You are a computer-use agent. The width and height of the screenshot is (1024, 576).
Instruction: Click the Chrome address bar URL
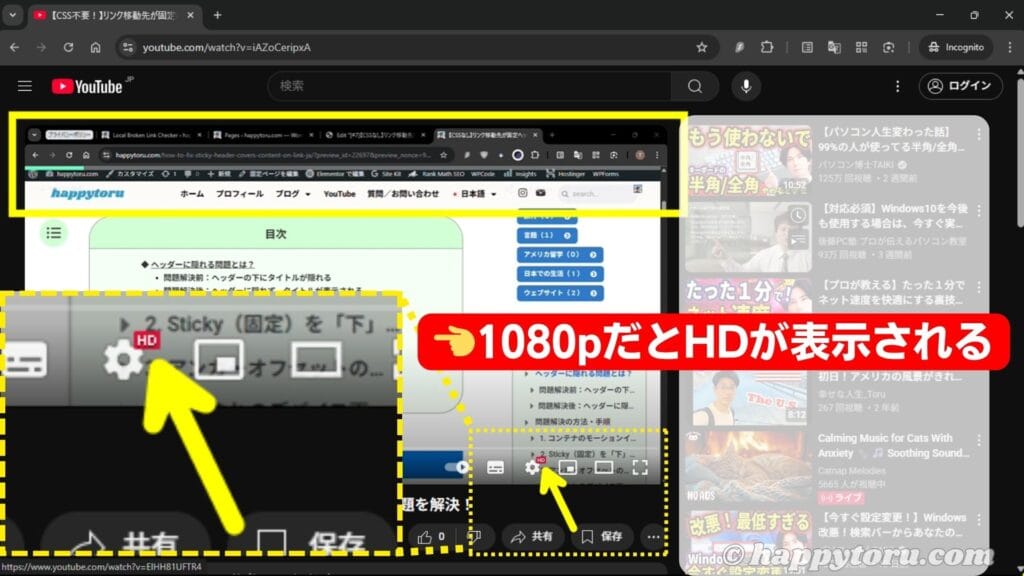pos(227,47)
